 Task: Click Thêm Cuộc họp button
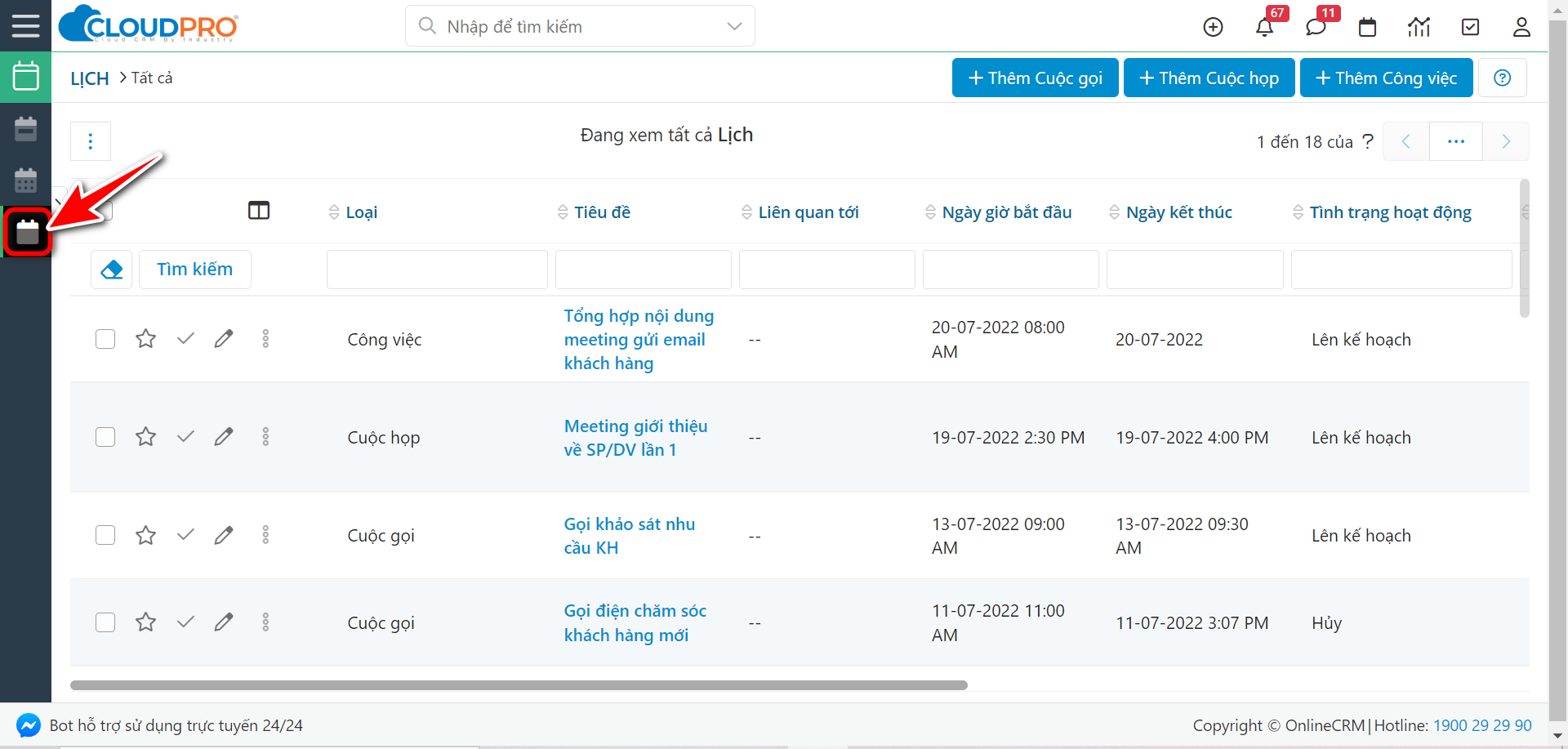1209,78
